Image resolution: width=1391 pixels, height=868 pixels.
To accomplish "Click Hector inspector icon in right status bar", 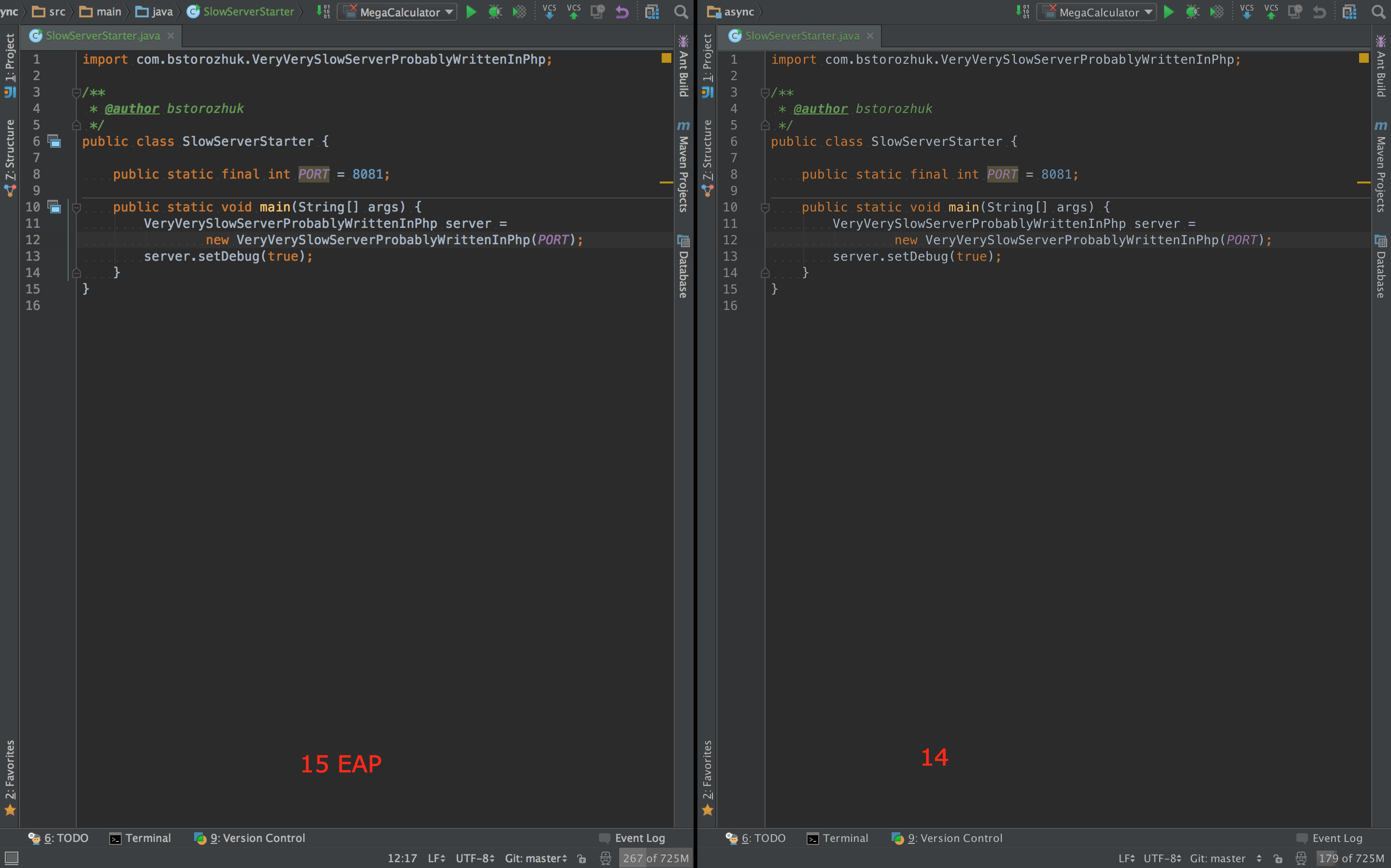I will click(x=1301, y=858).
